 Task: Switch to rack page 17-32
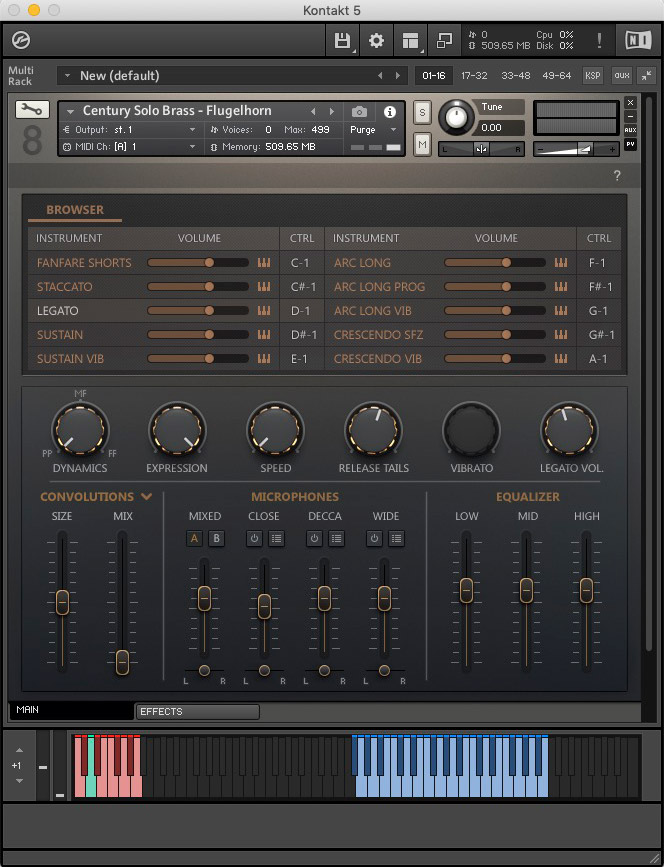pyautogui.click(x=474, y=75)
